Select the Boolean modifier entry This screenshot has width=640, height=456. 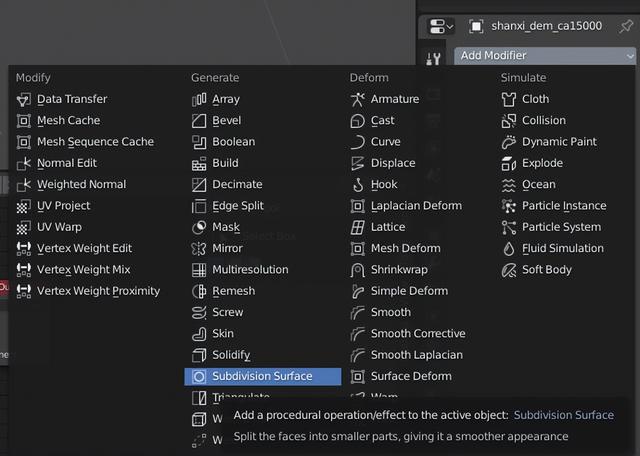click(233, 142)
